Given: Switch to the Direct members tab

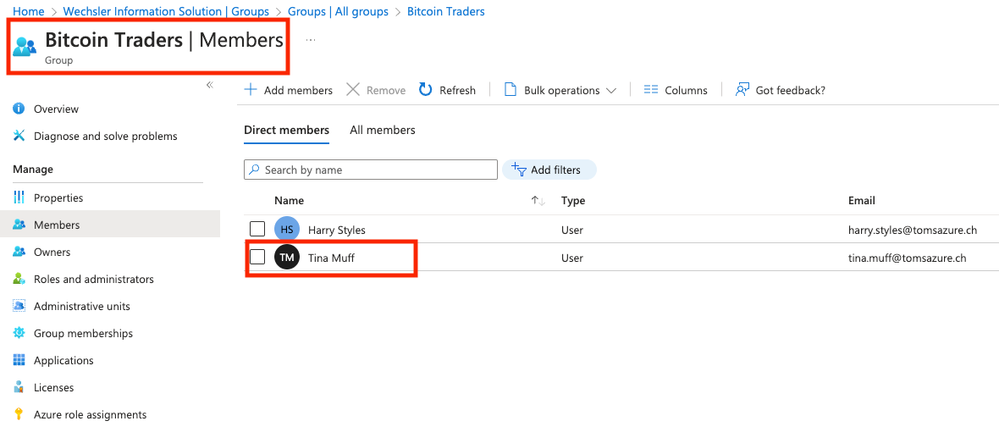Looking at the screenshot, I should click(287, 130).
